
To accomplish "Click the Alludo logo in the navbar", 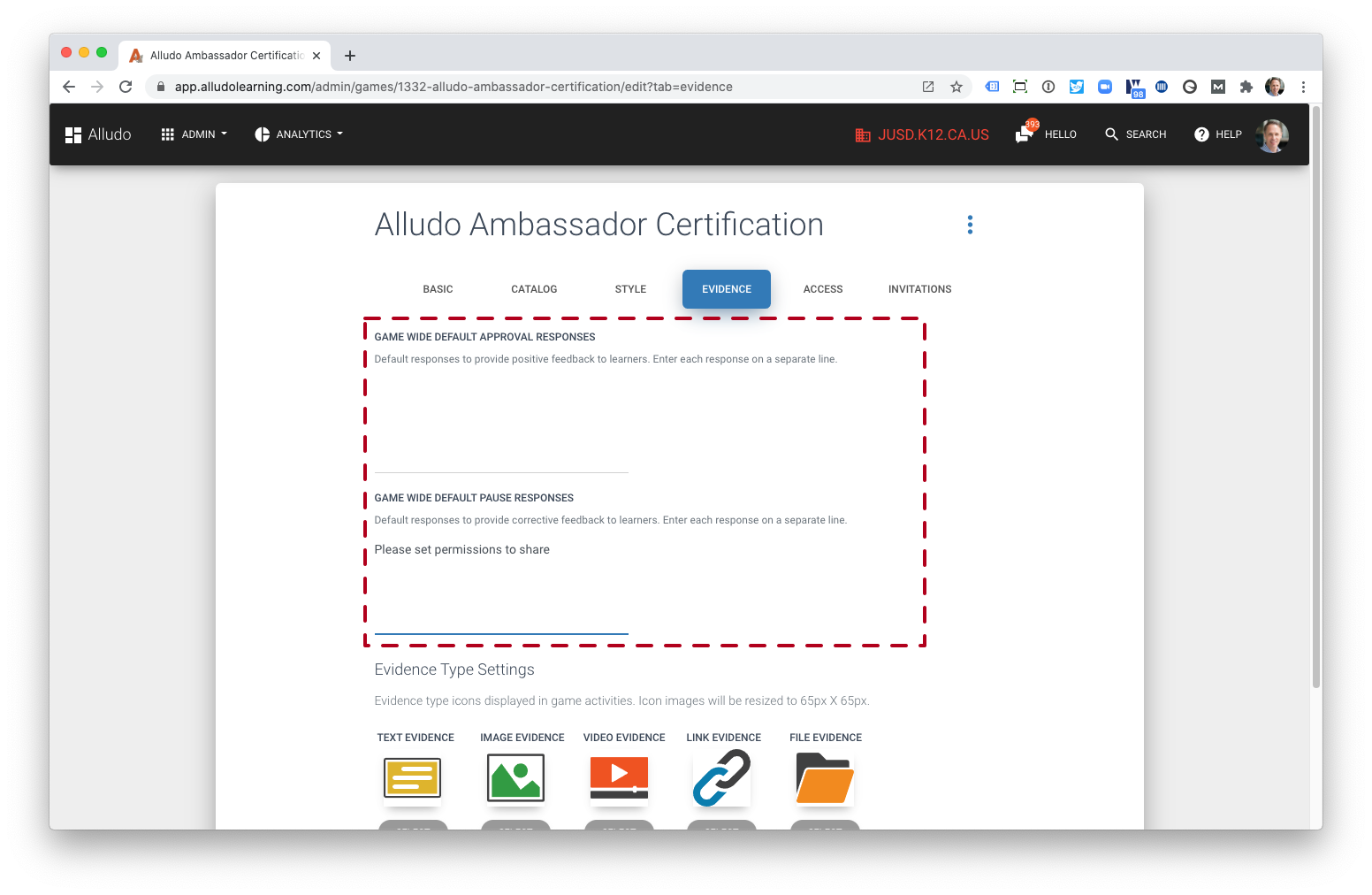I will pyautogui.click(x=98, y=134).
